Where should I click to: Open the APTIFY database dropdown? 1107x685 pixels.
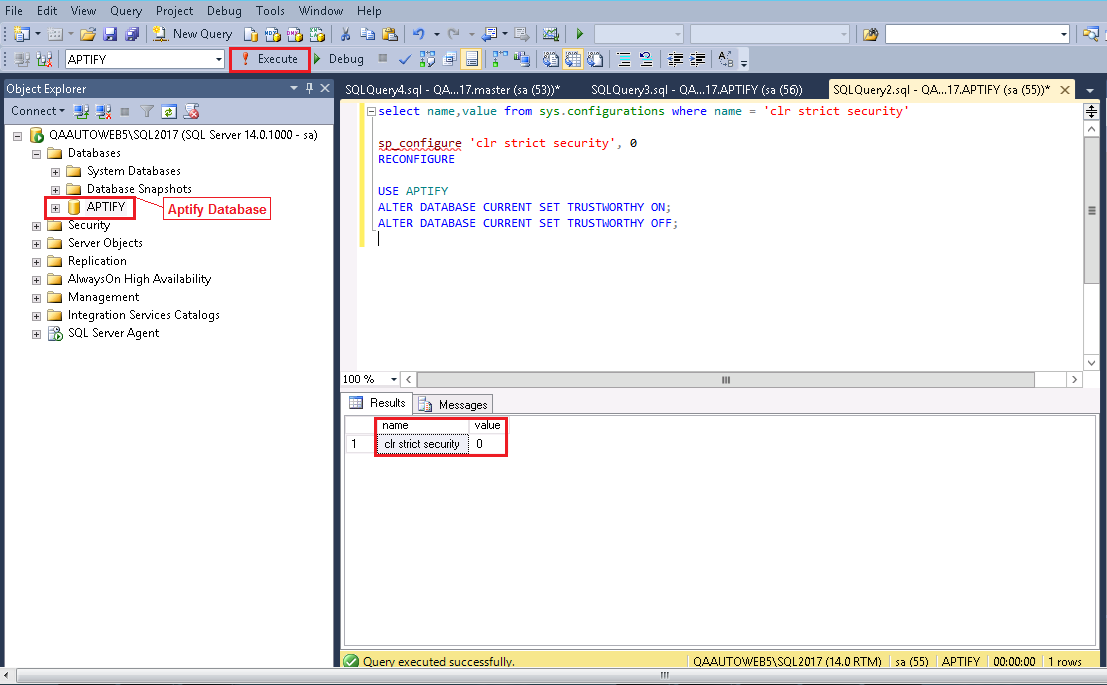point(219,59)
